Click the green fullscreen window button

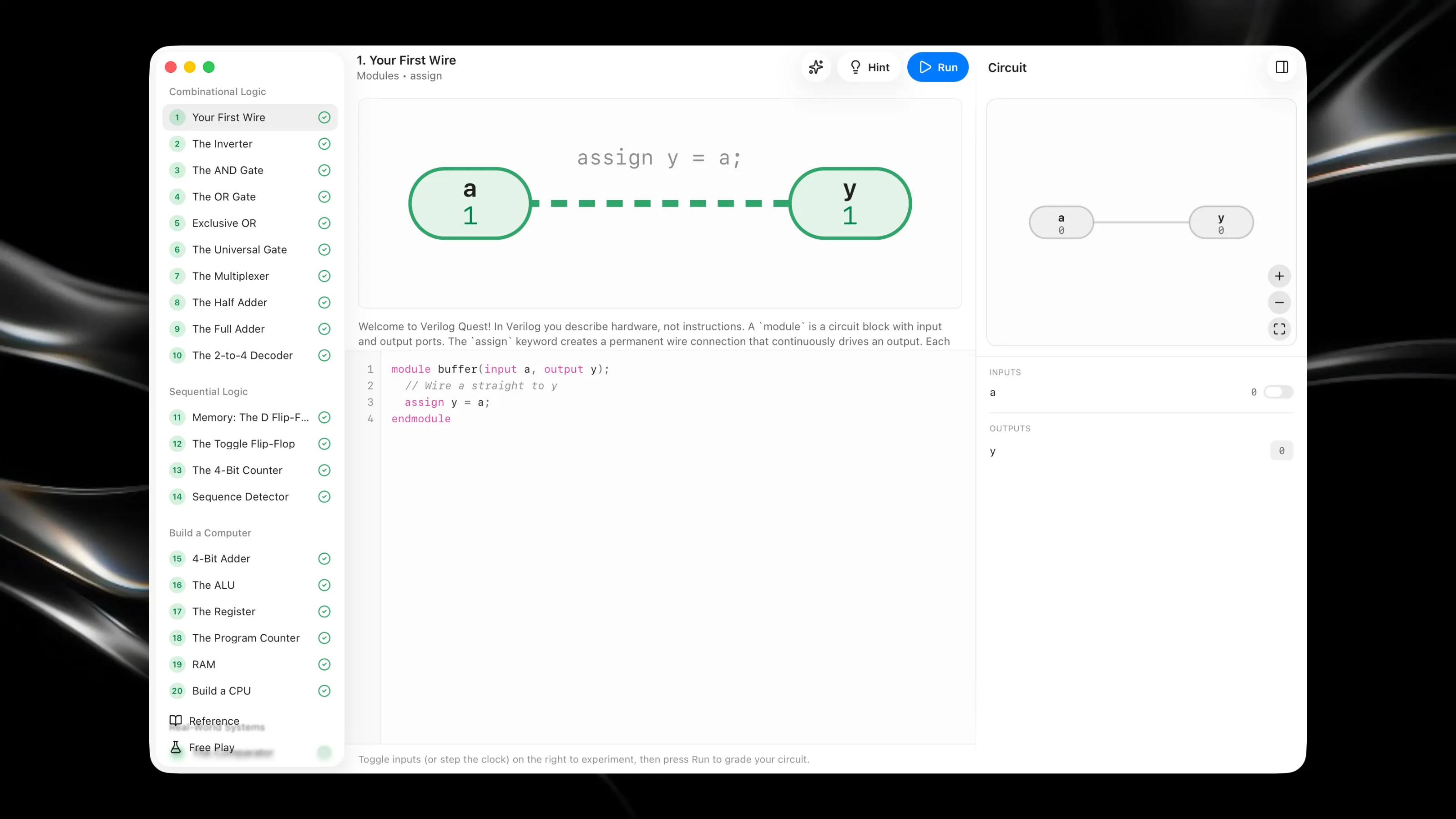tap(208, 67)
